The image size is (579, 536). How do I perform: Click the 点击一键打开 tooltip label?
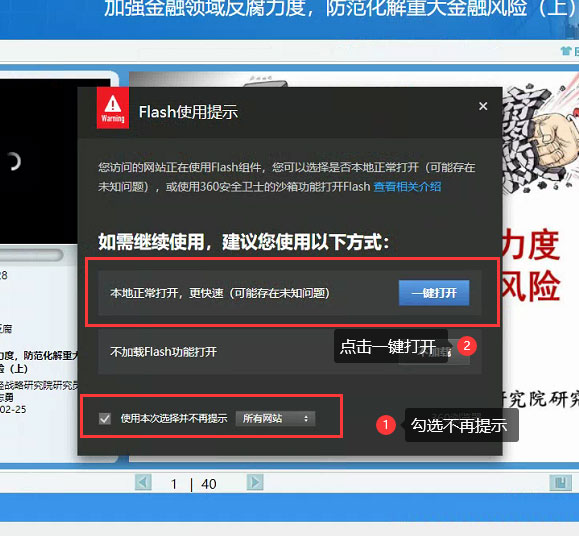coord(387,347)
